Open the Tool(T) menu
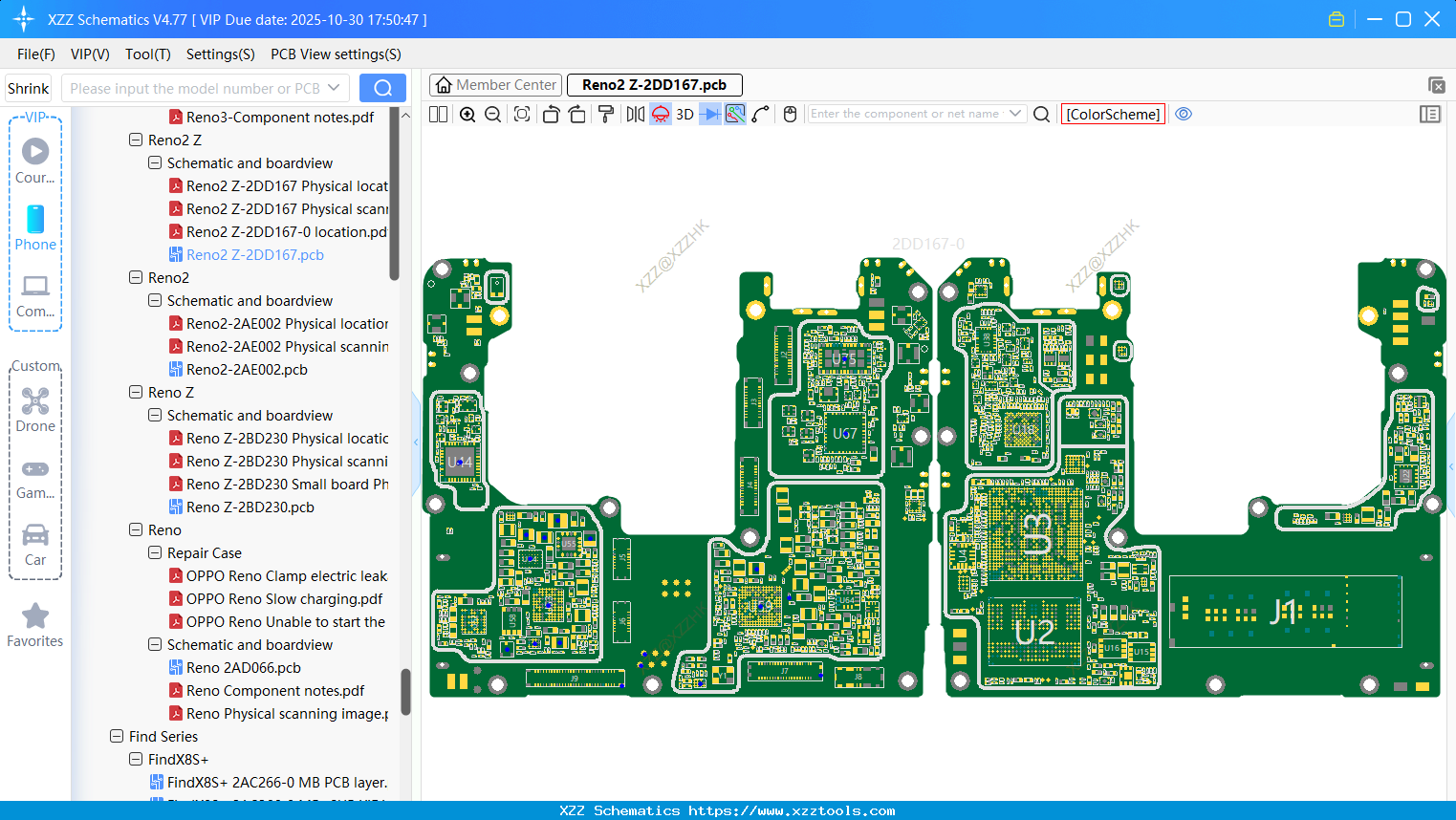The width and height of the screenshot is (1456, 820). point(148,54)
